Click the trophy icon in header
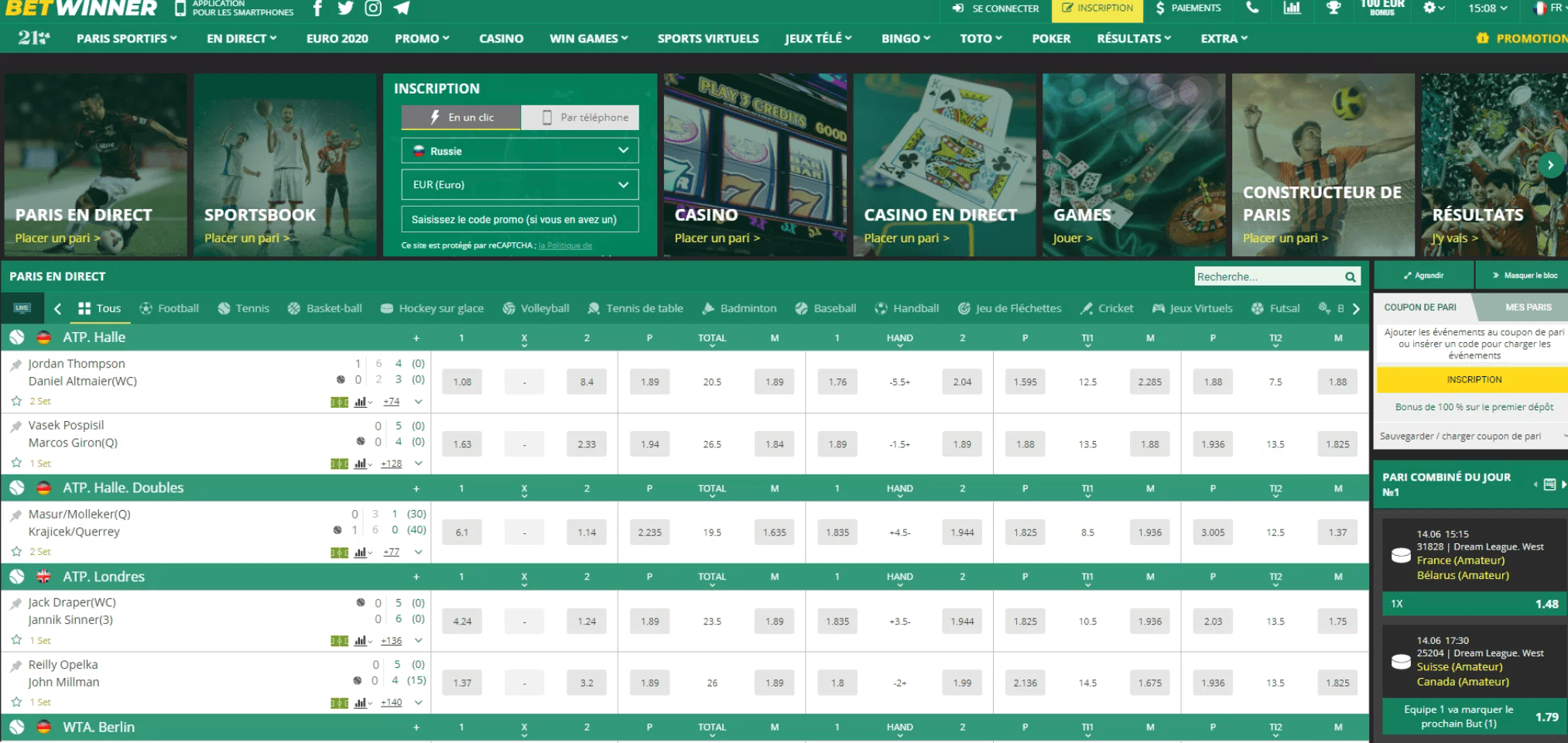Viewport: 1568px width, 743px height. click(x=1333, y=8)
